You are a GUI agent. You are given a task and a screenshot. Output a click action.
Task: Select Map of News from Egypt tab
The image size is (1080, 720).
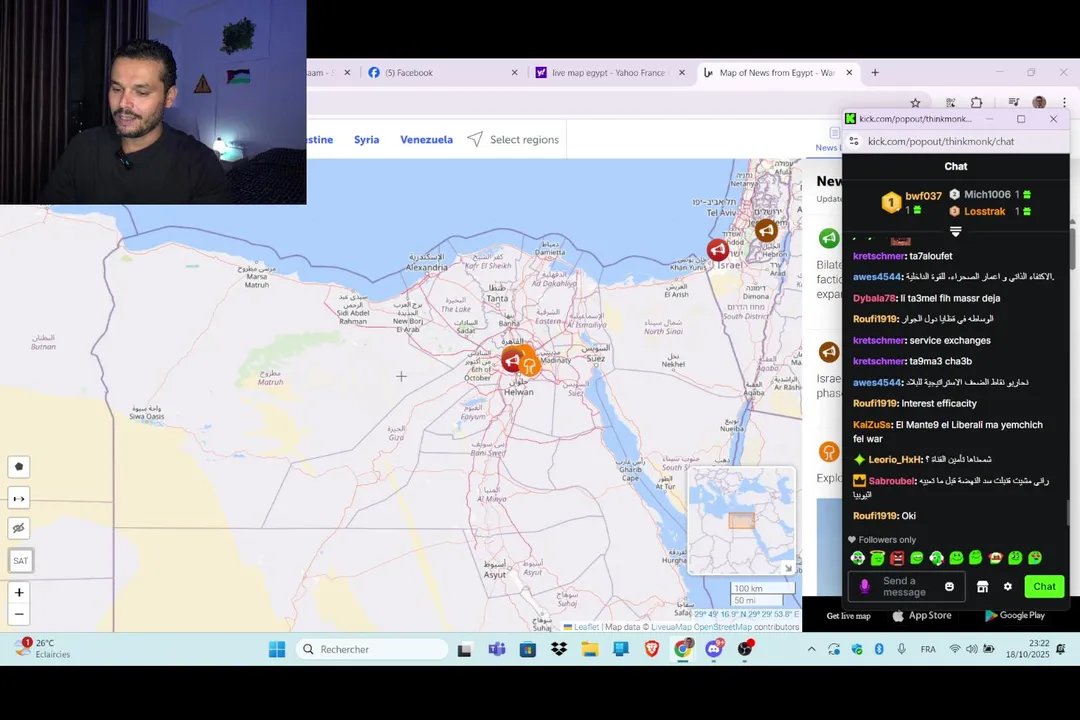pos(776,72)
